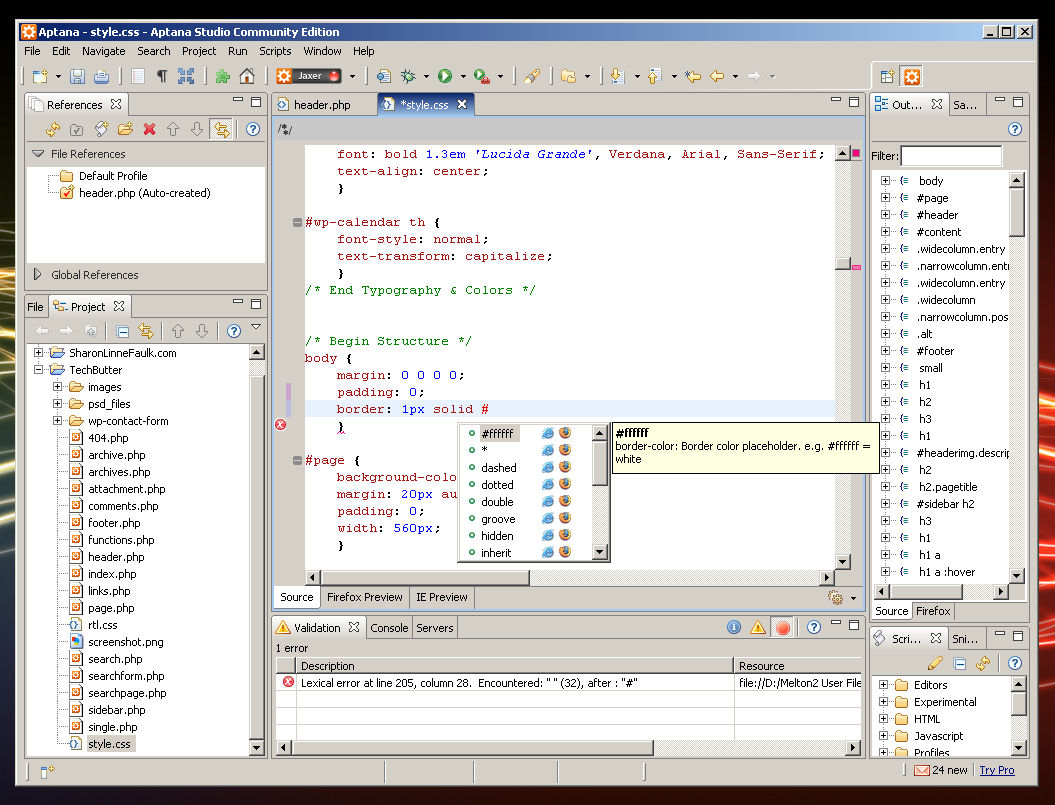The height and width of the screenshot is (805, 1055).
Task: Click the green Run button in the toolbar
Action: point(444,76)
